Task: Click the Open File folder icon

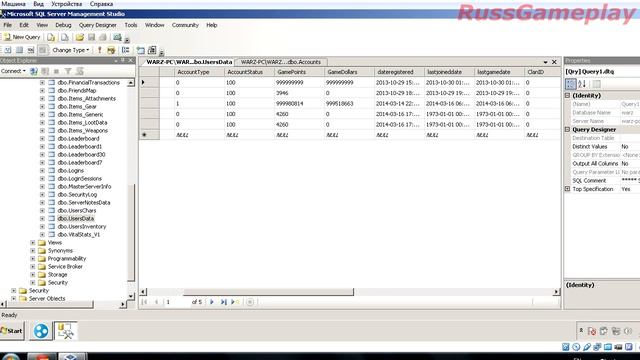Action: 80,38
